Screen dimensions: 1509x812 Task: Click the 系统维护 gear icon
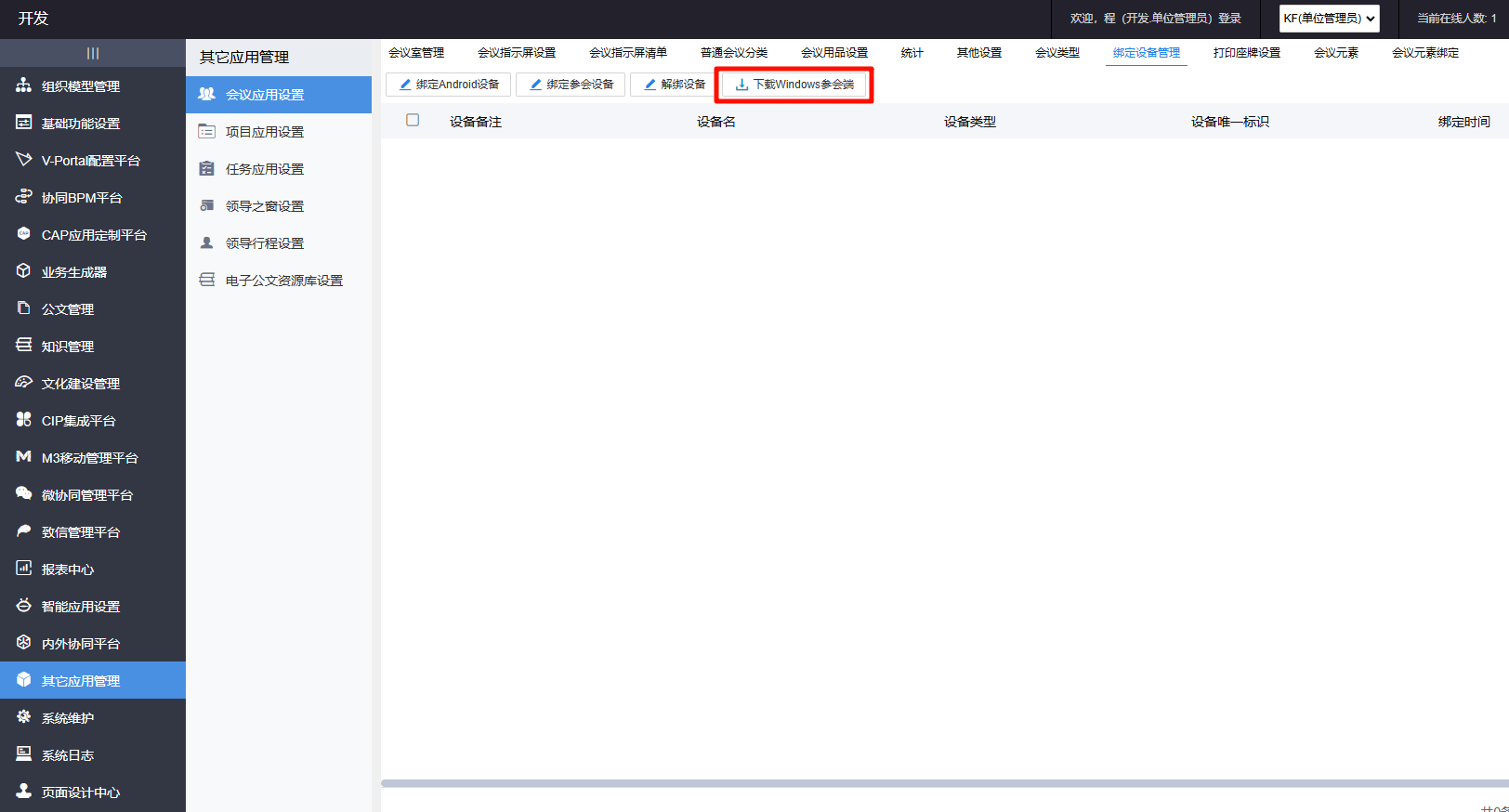pos(24,717)
